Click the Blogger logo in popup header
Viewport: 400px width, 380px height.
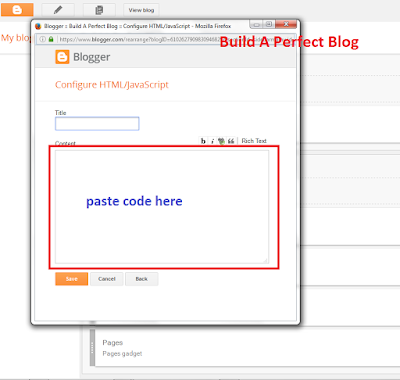click(x=83, y=57)
